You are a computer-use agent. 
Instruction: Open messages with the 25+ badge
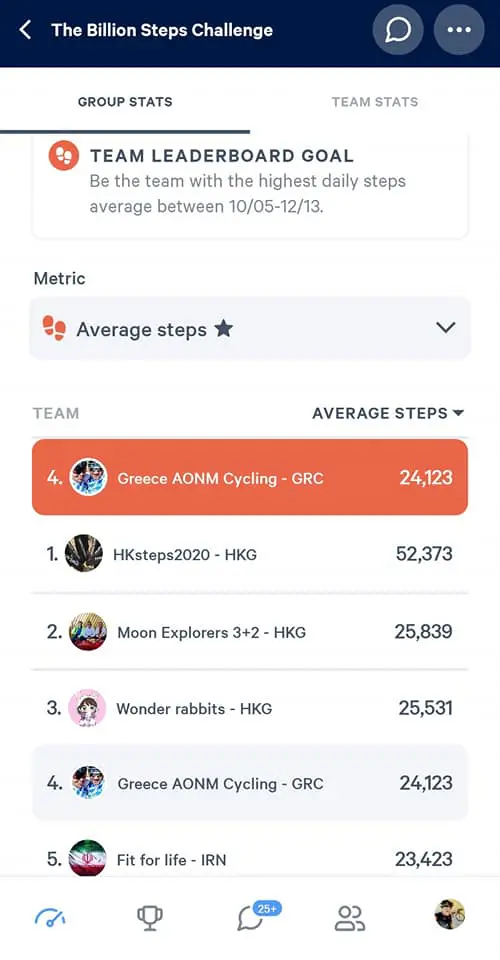258,915
